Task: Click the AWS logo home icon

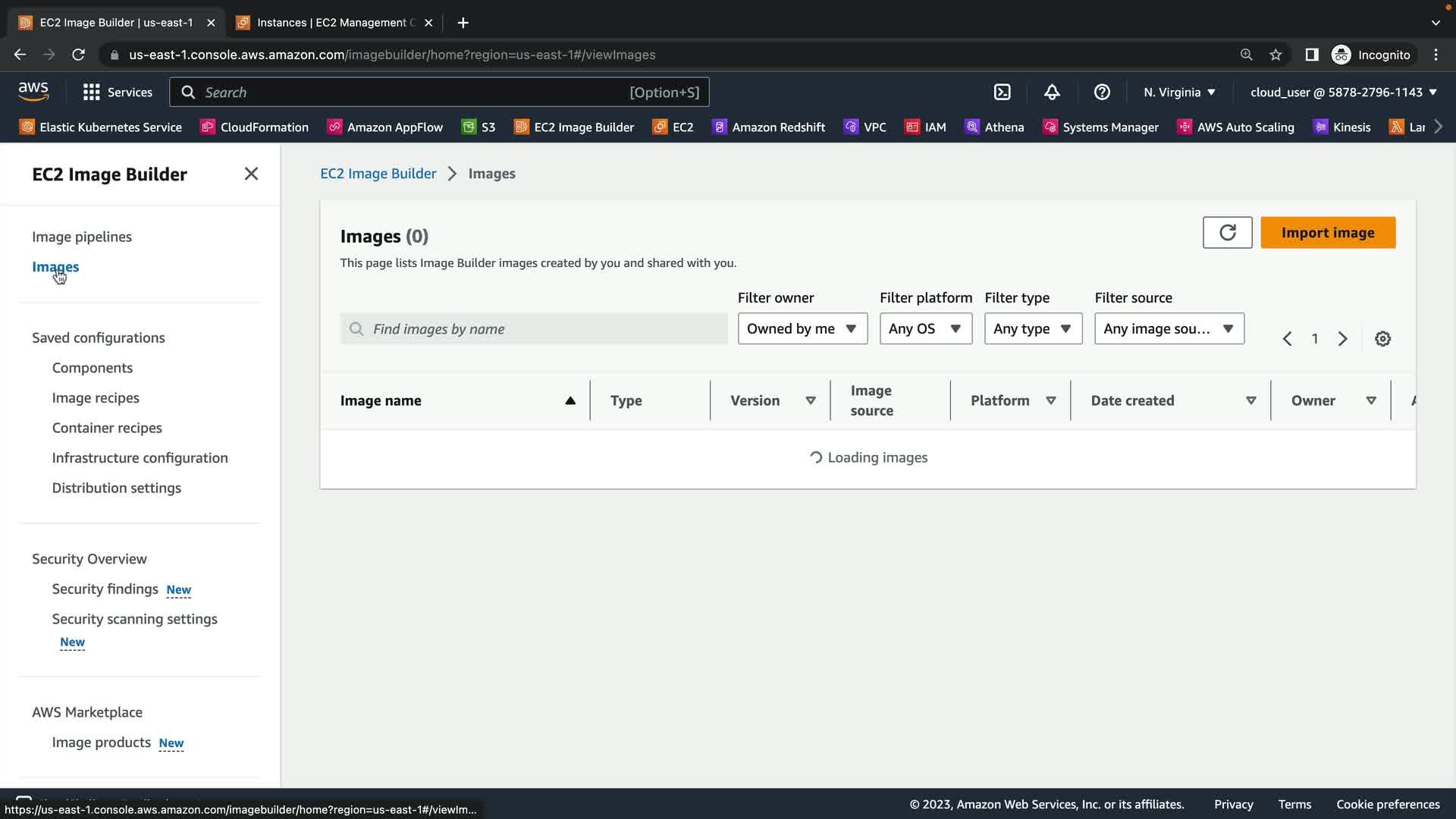Action: pos(33,92)
